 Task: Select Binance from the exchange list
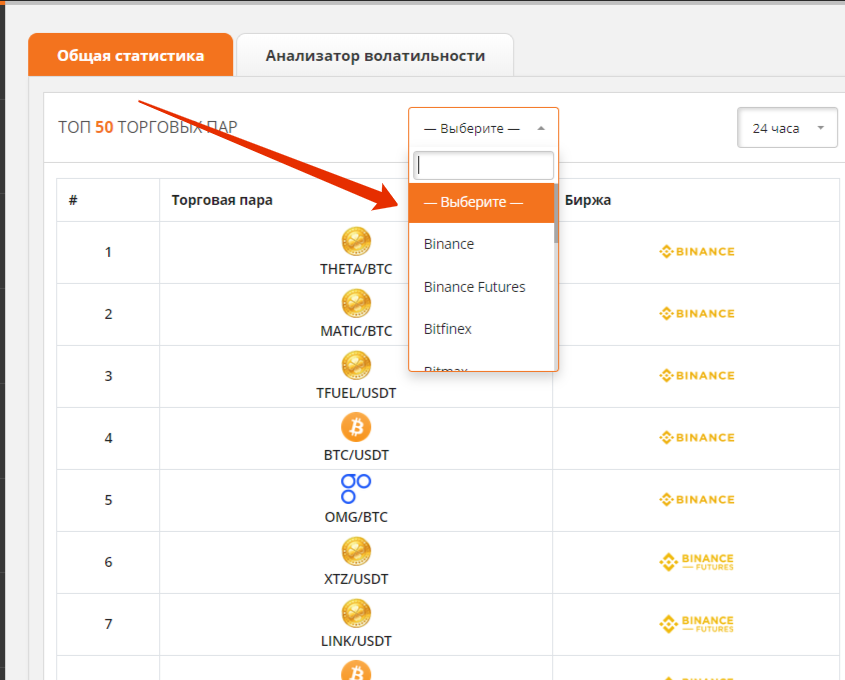449,244
